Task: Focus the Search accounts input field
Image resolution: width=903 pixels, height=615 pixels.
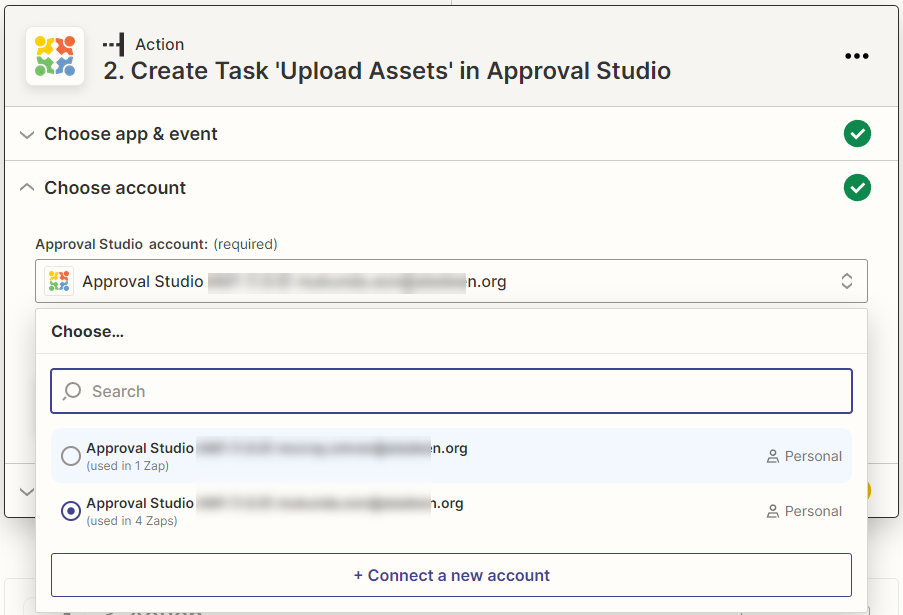Action: pos(460,391)
